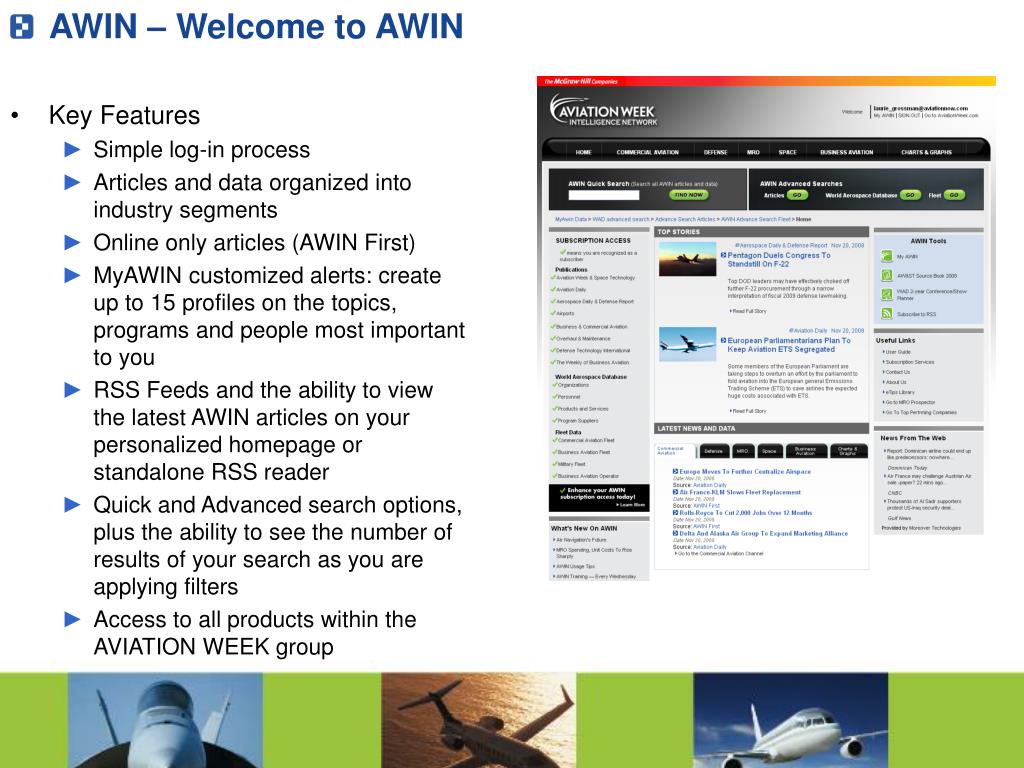This screenshot has width=1024, height=768.
Task: Click the SIGN OUT link
Action: click(x=909, y=115)
